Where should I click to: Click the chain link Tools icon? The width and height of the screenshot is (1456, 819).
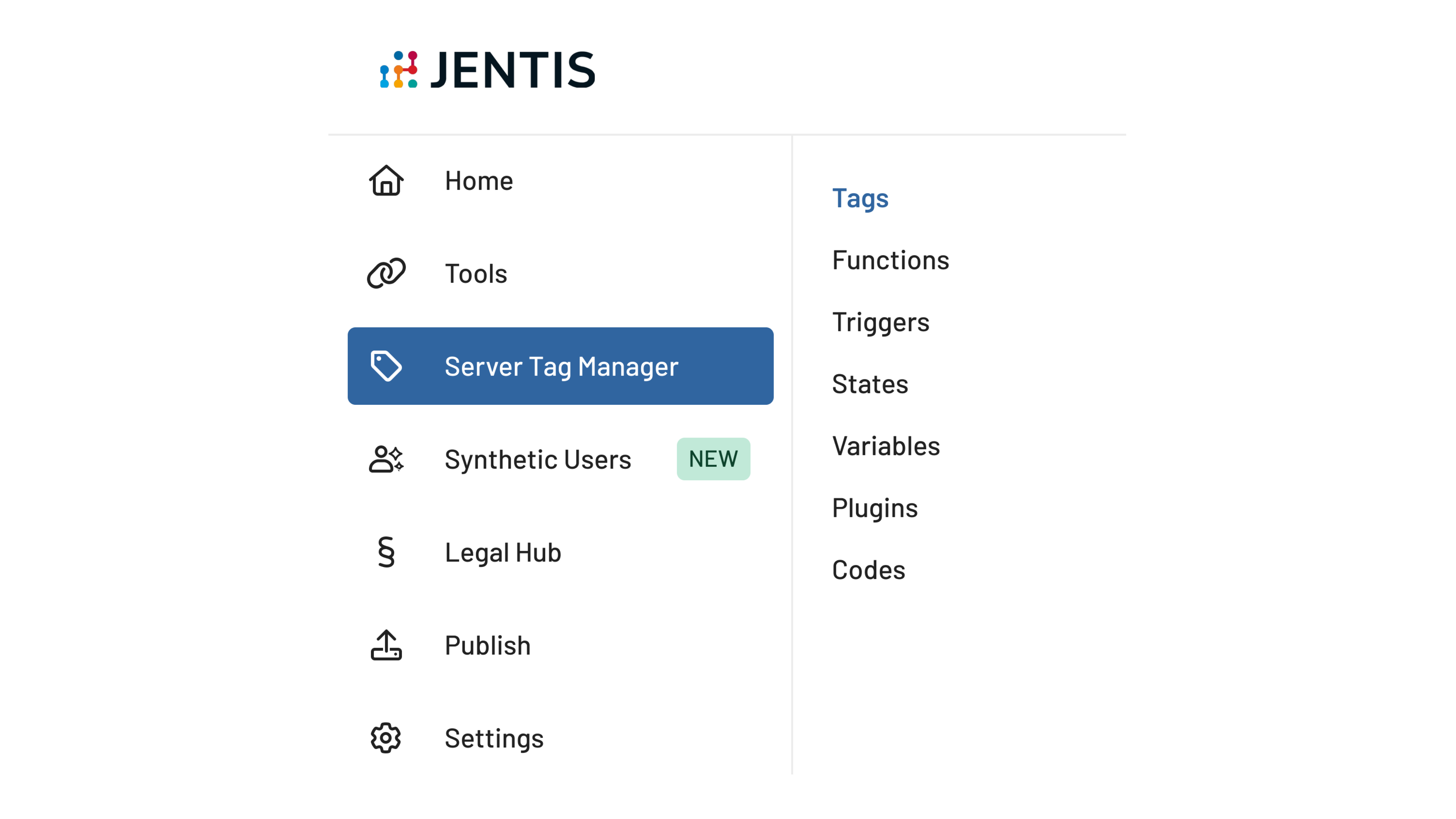coord(386,274)
